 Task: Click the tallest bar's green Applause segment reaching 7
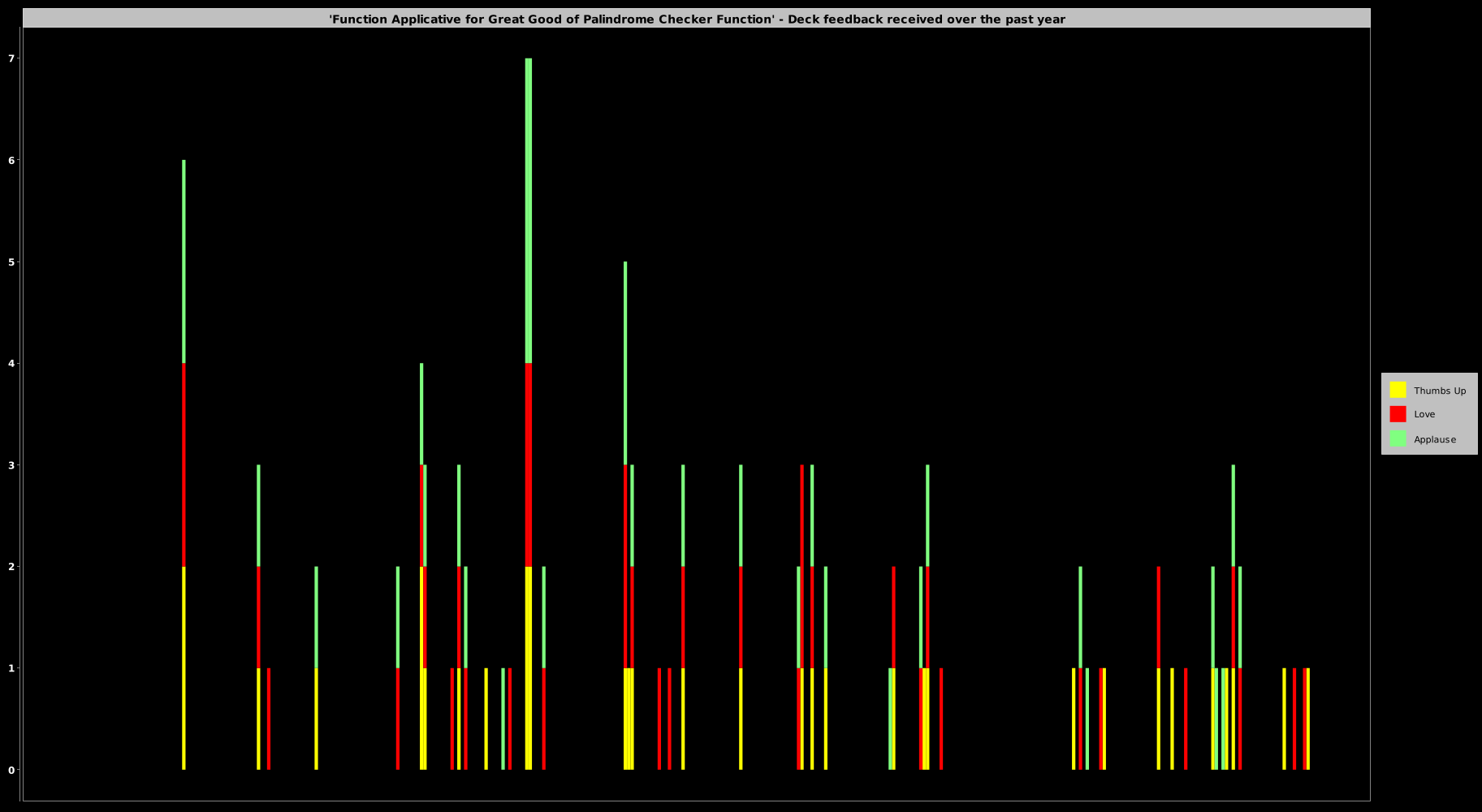529,211
